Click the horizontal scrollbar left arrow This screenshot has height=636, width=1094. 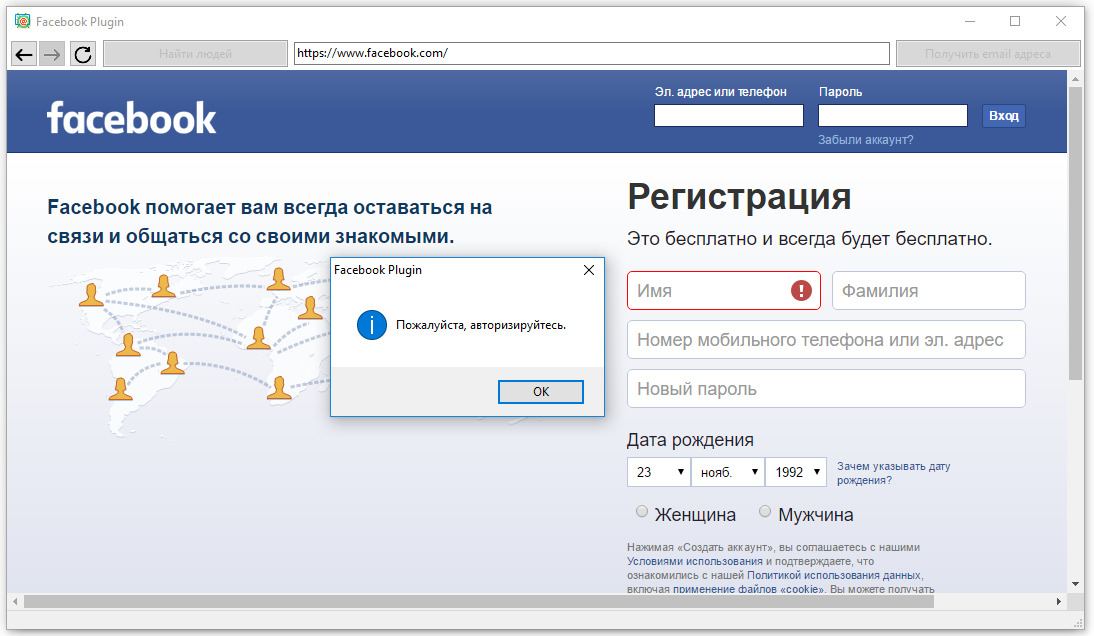[15, 601]
